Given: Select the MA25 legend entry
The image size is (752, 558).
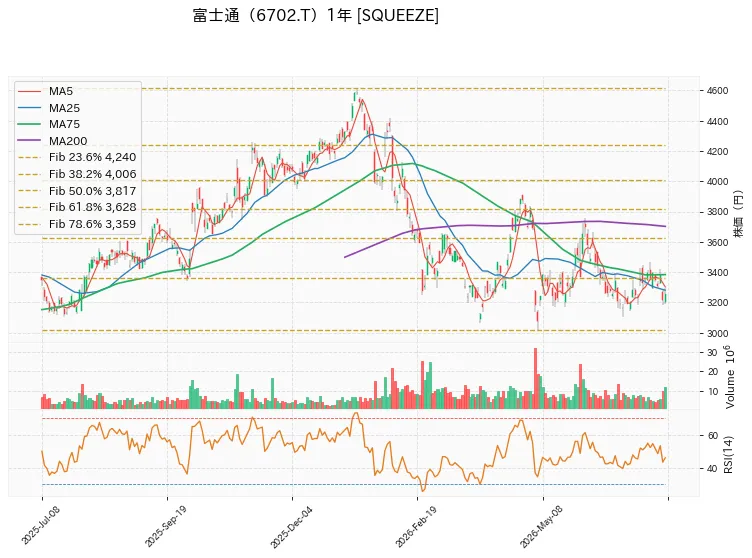Looking at the screenshot, I should pyautogui.click(x=49, y=108).
